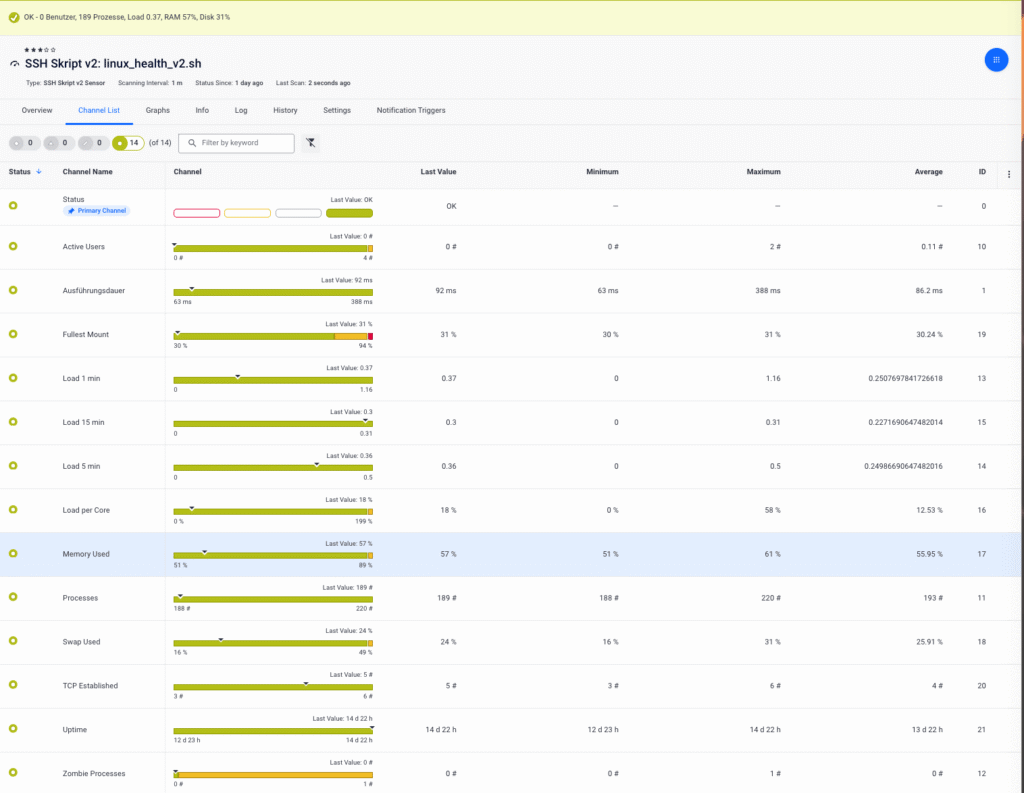Click the green OK checkmark icon in banner
The height and width of the screenshot is (793, 1024).
click(x=14, y=17)
